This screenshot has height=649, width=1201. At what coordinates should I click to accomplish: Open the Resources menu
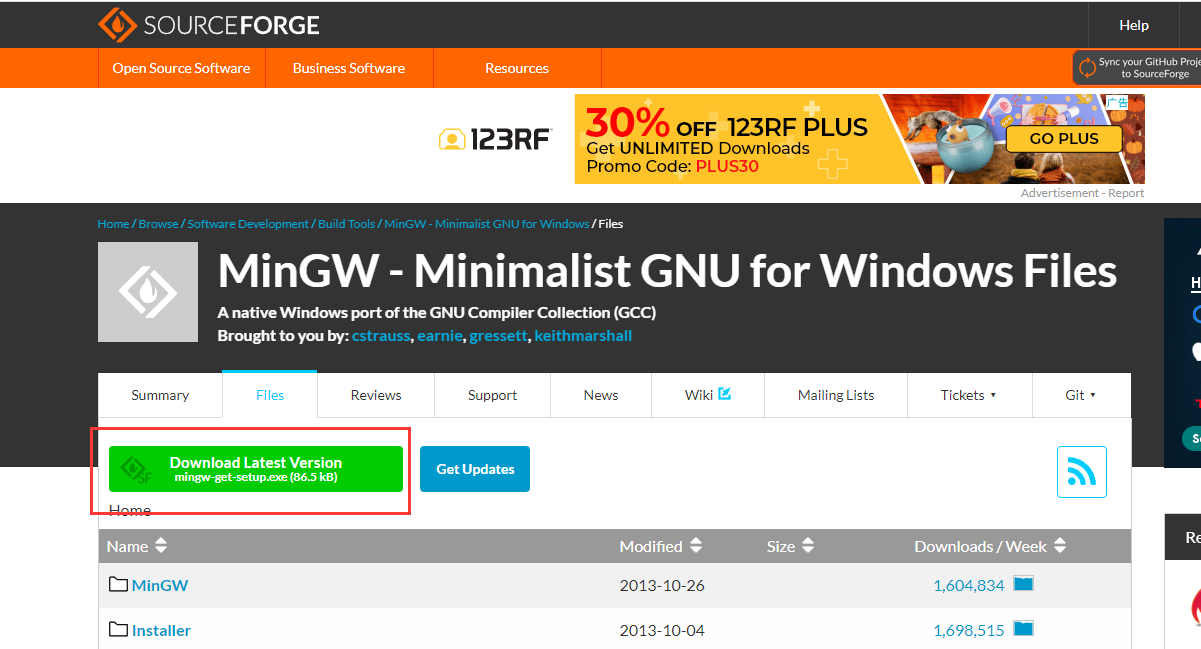point(517,68)
